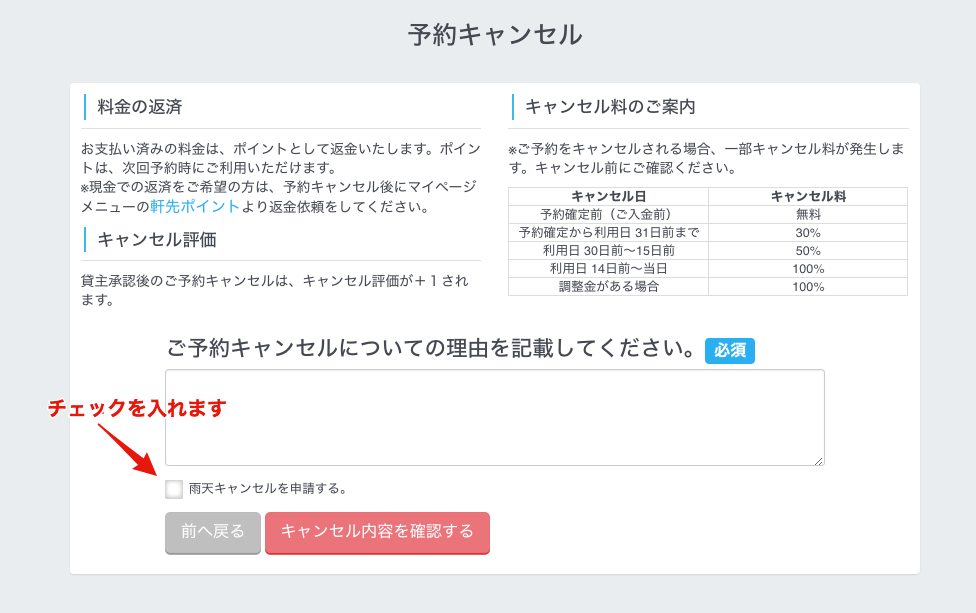Click the 予約キャンセル page title
This screenshot has width=976, height=613.
[495, 35]
